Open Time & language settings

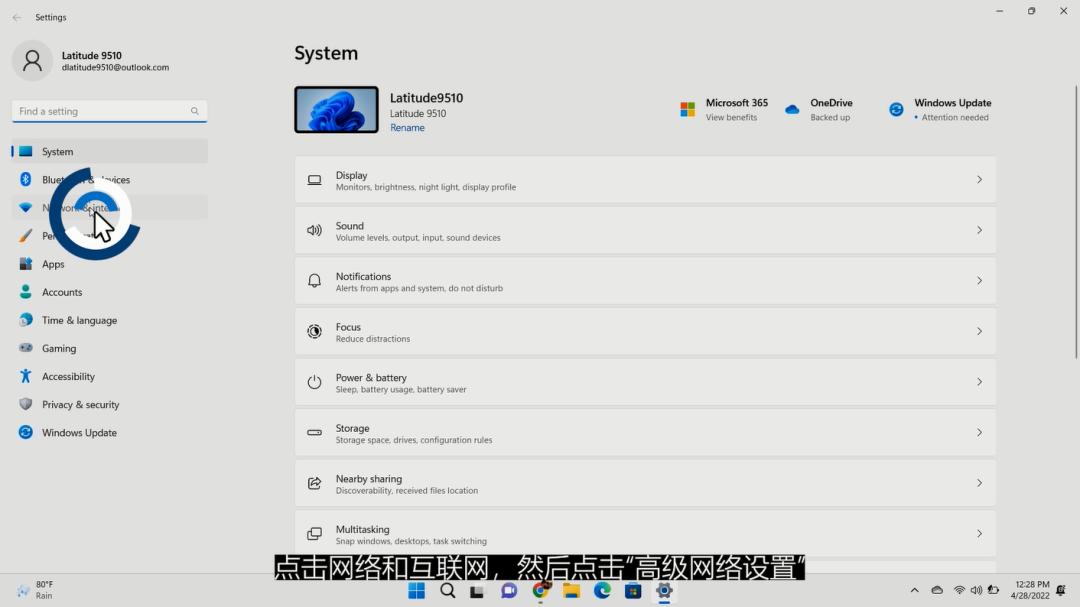tap(79, 320)
